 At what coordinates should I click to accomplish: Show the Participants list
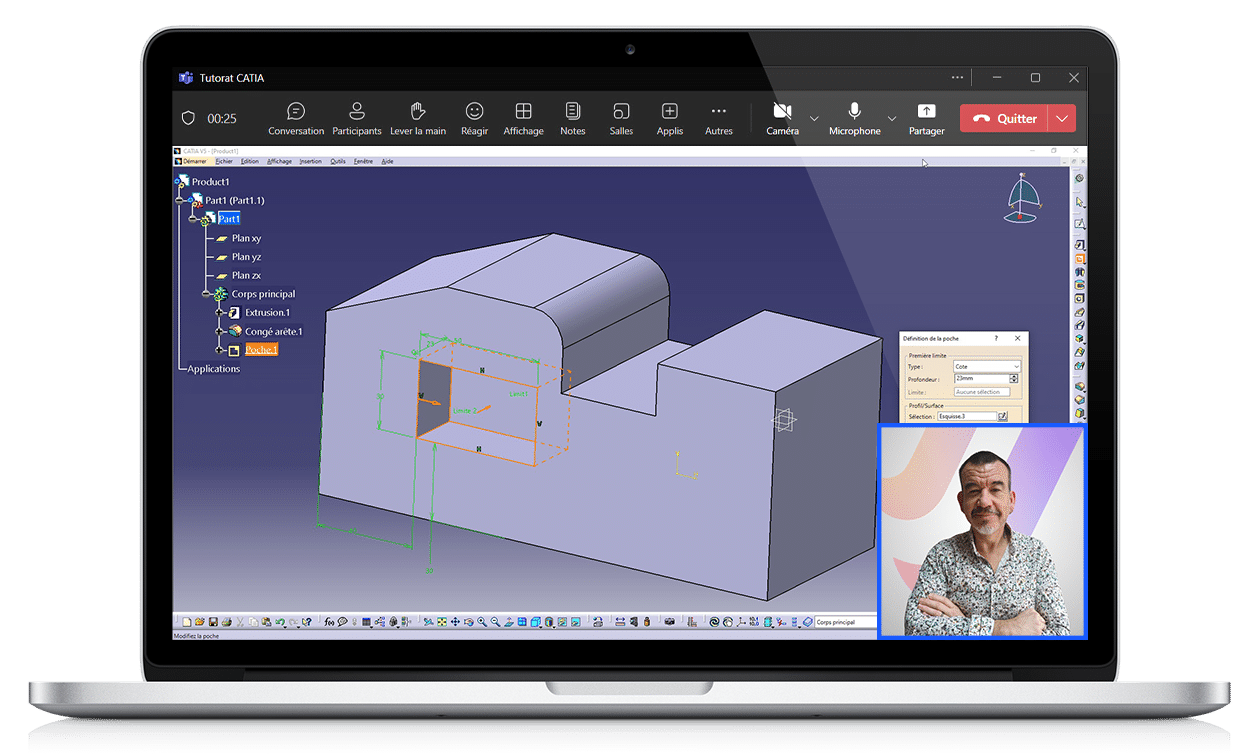(x=357, y=118)
